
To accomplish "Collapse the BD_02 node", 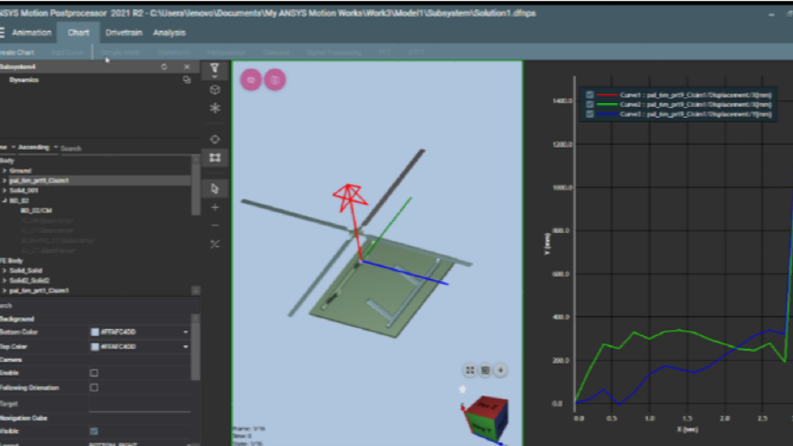I will [x=4, y=201].
